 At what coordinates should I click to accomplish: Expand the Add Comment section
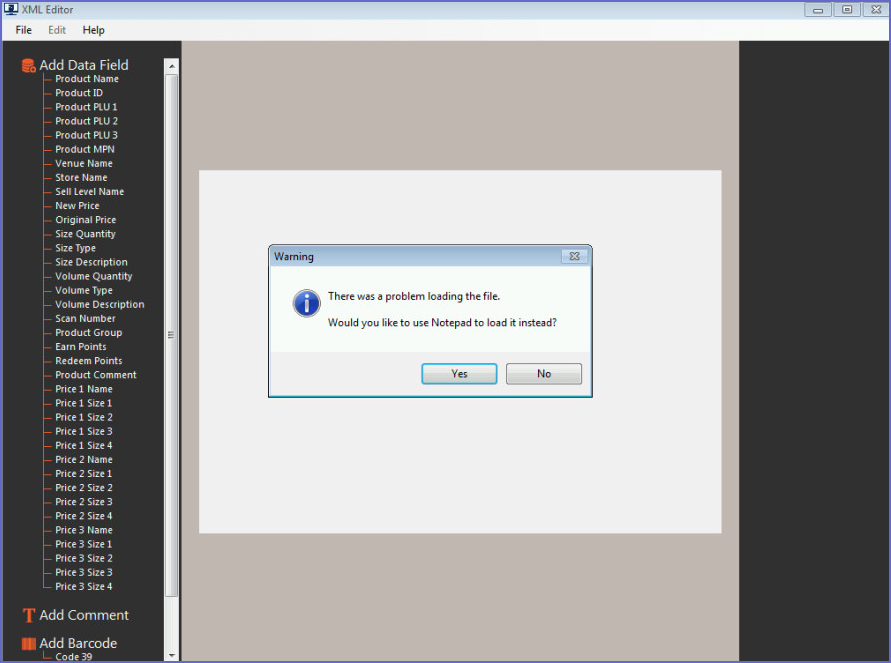84,615
